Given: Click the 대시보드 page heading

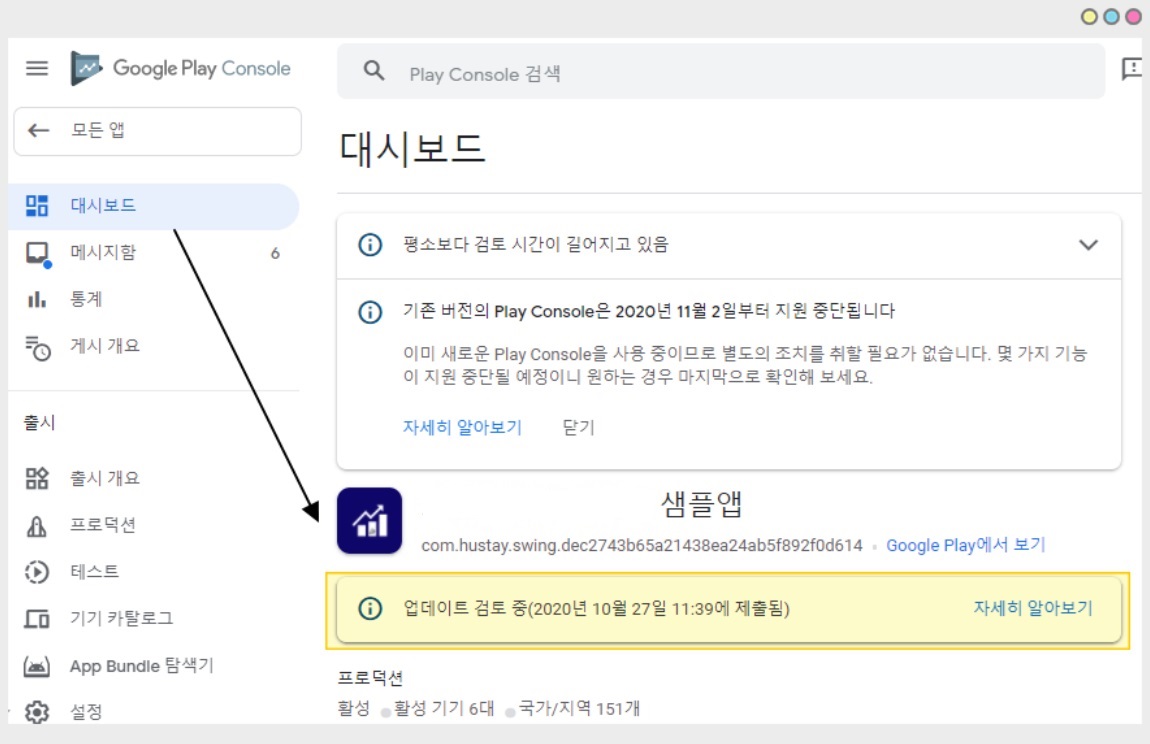Looking at the screenshot, I should [x=411, y=149].
